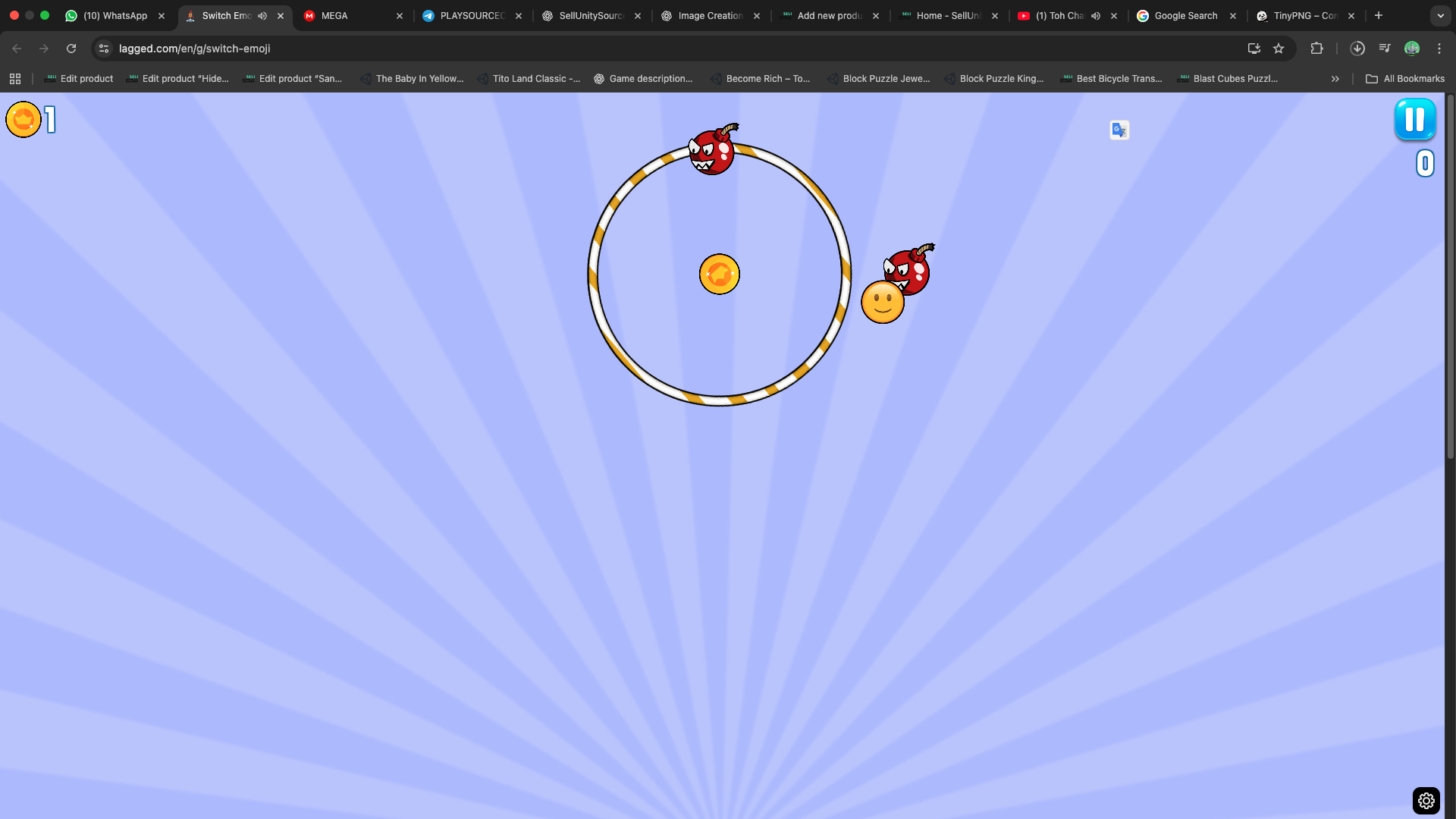Mute the Toh Cha YouTube tab audio
1456x819 pixels.
(x=1096, y=16)
